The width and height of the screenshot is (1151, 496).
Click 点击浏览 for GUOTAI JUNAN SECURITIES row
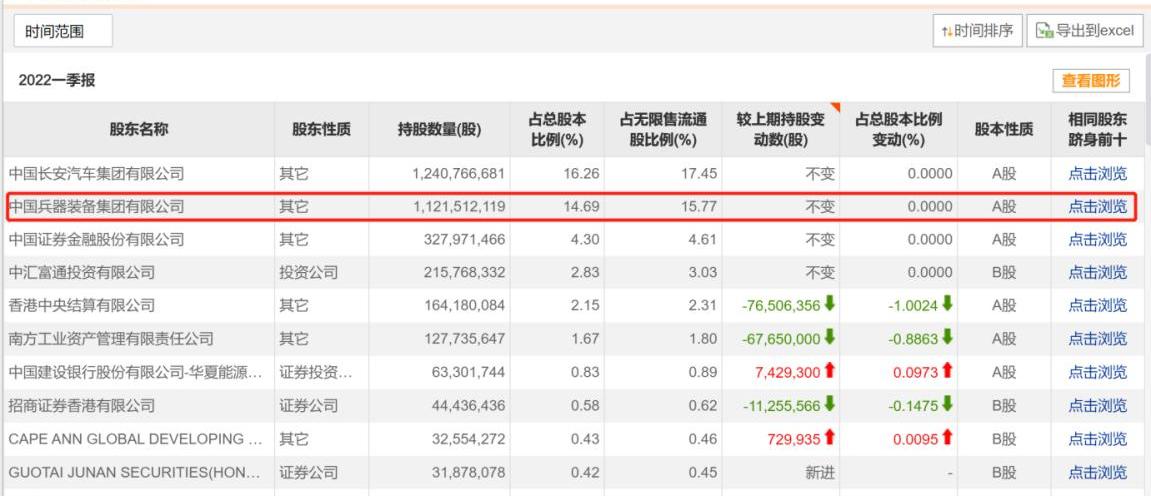click(1097, 473)
